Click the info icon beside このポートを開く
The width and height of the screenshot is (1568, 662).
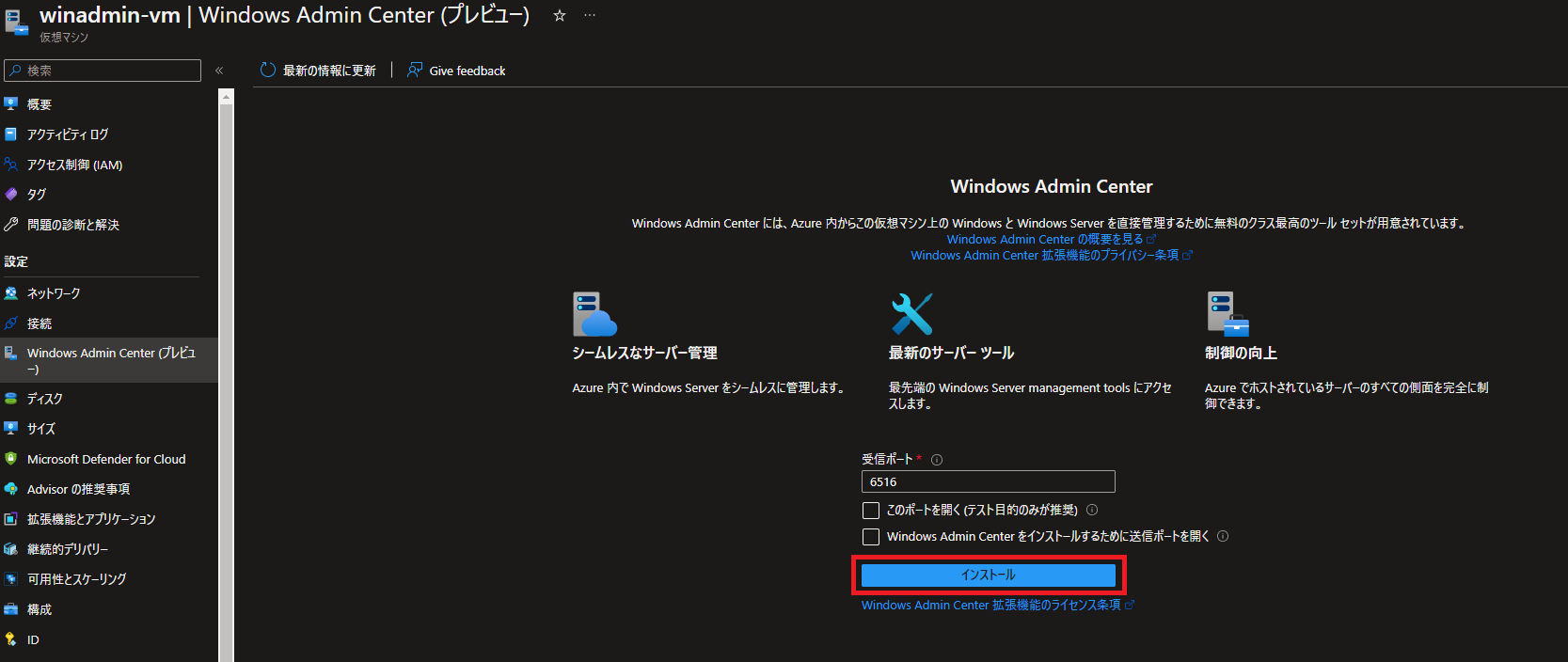click(1092, 510)
